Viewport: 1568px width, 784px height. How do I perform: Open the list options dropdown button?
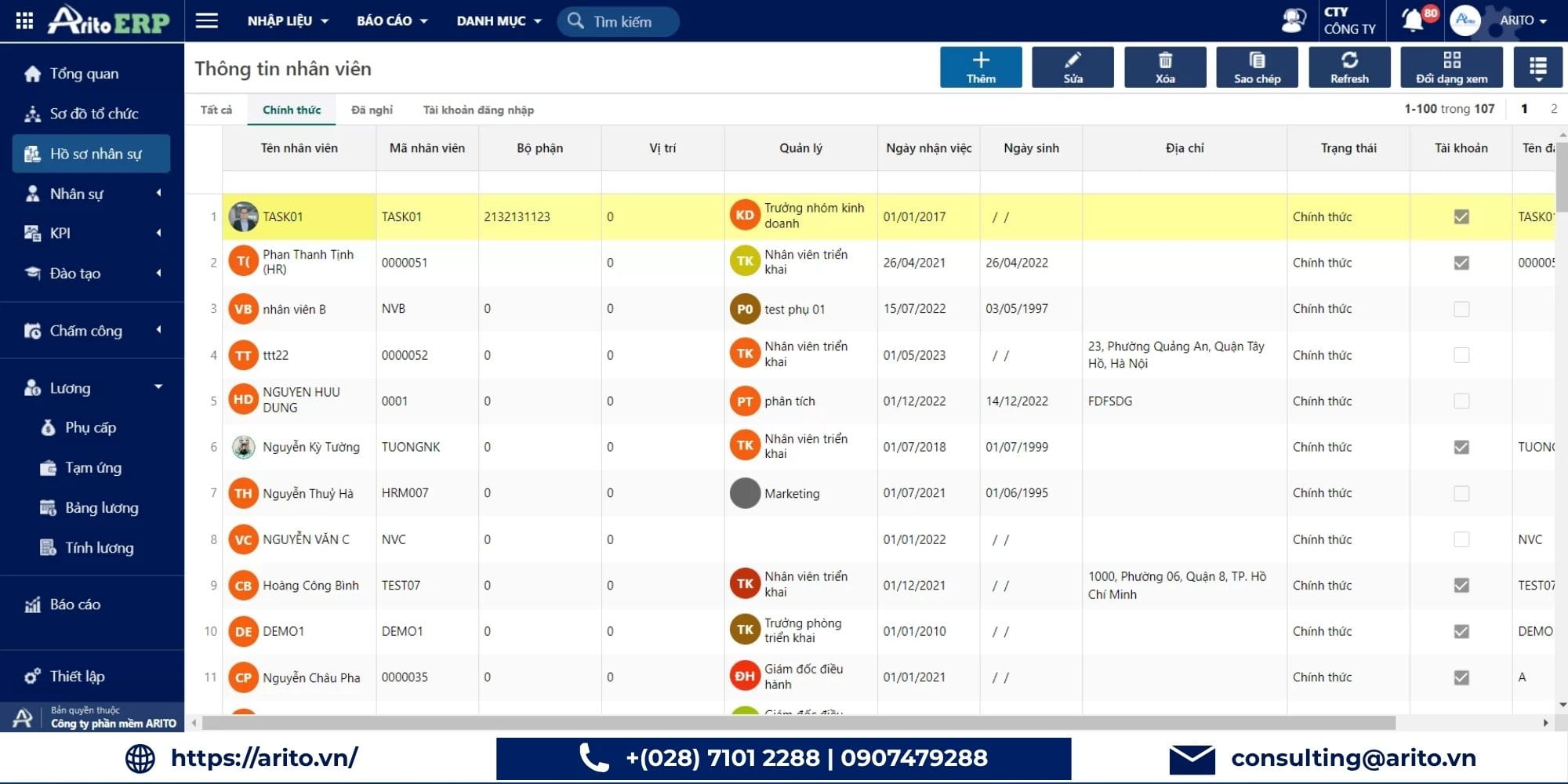[1537, 67]
